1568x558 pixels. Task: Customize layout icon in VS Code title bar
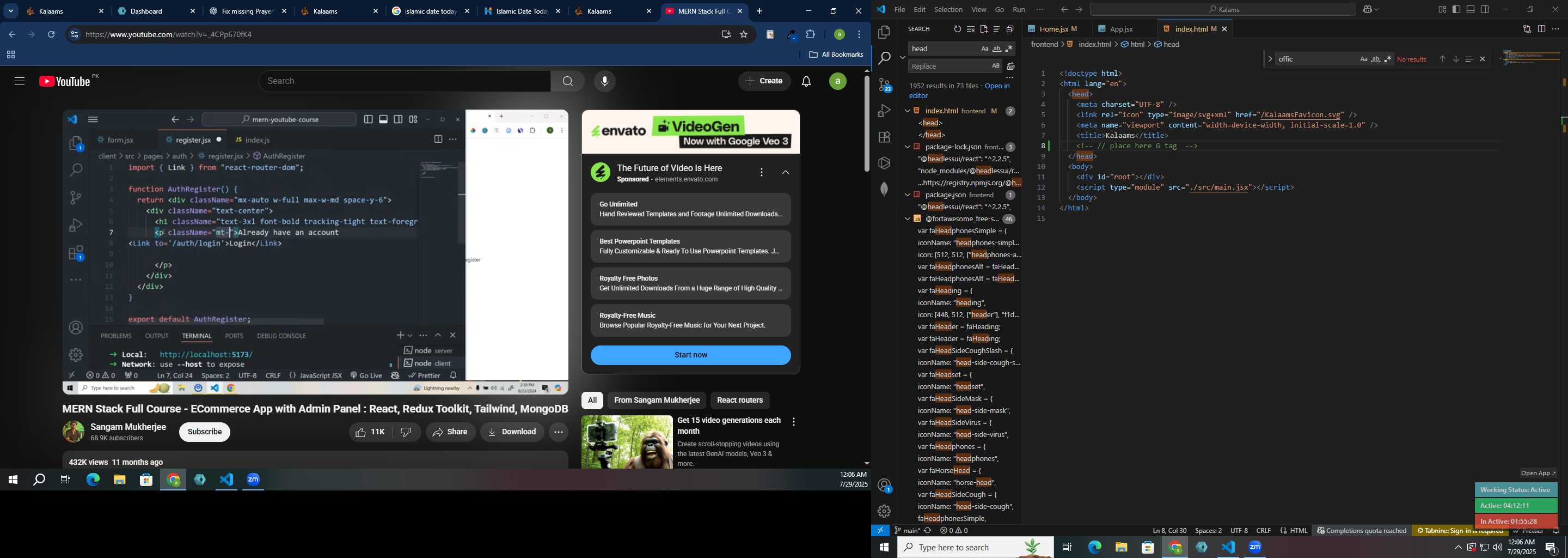(1442, 10)
